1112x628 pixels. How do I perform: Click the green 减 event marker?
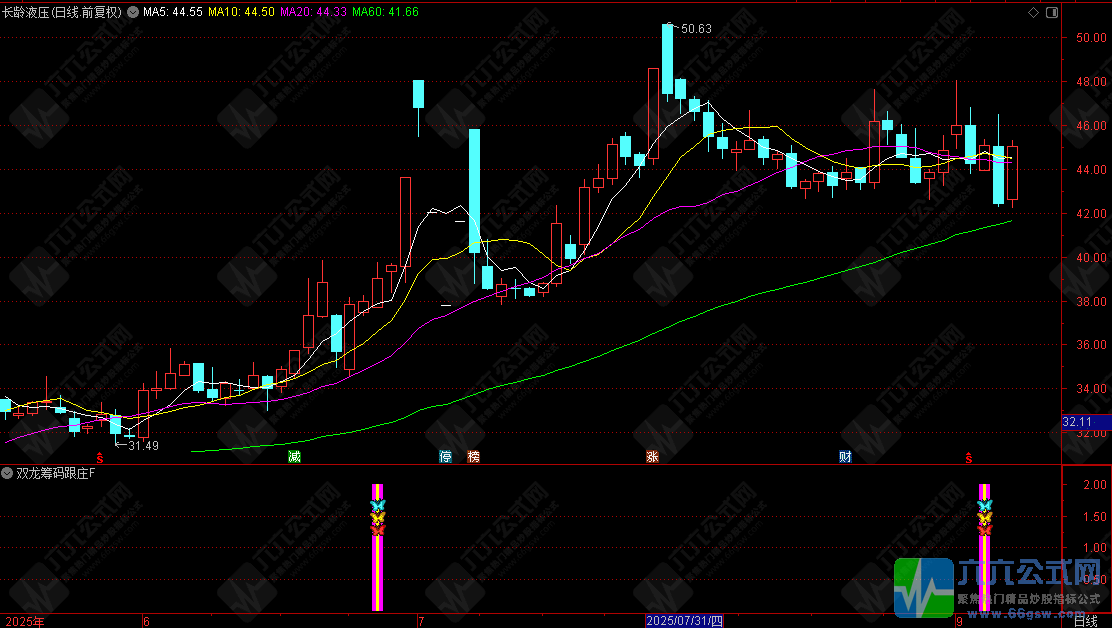coord(294,456)
